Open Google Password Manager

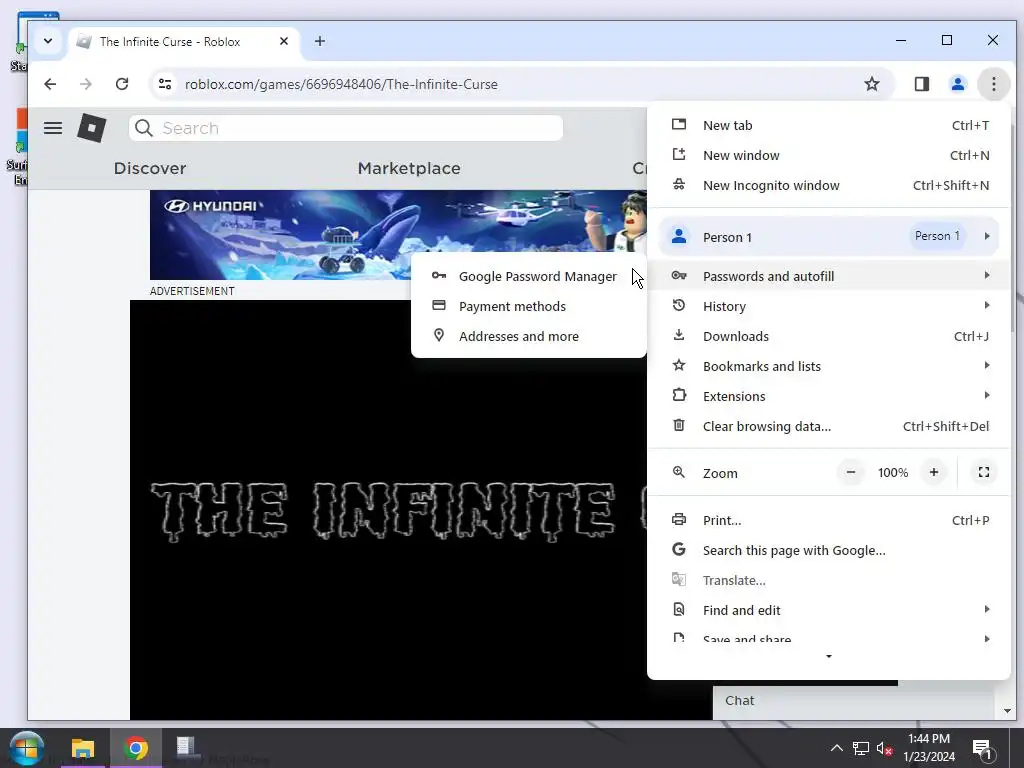tap(529, 276)
